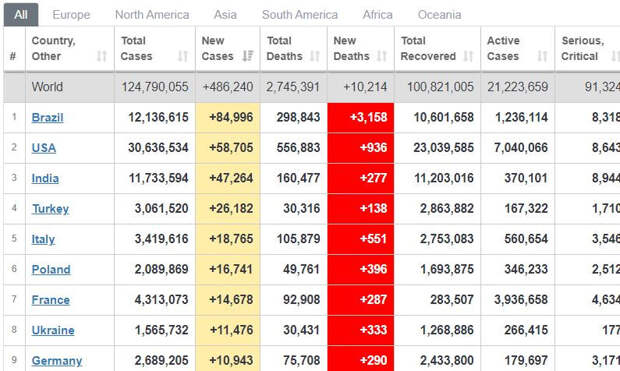
Task: Click Total Deaths sort arrows icon
Action: 315,56
